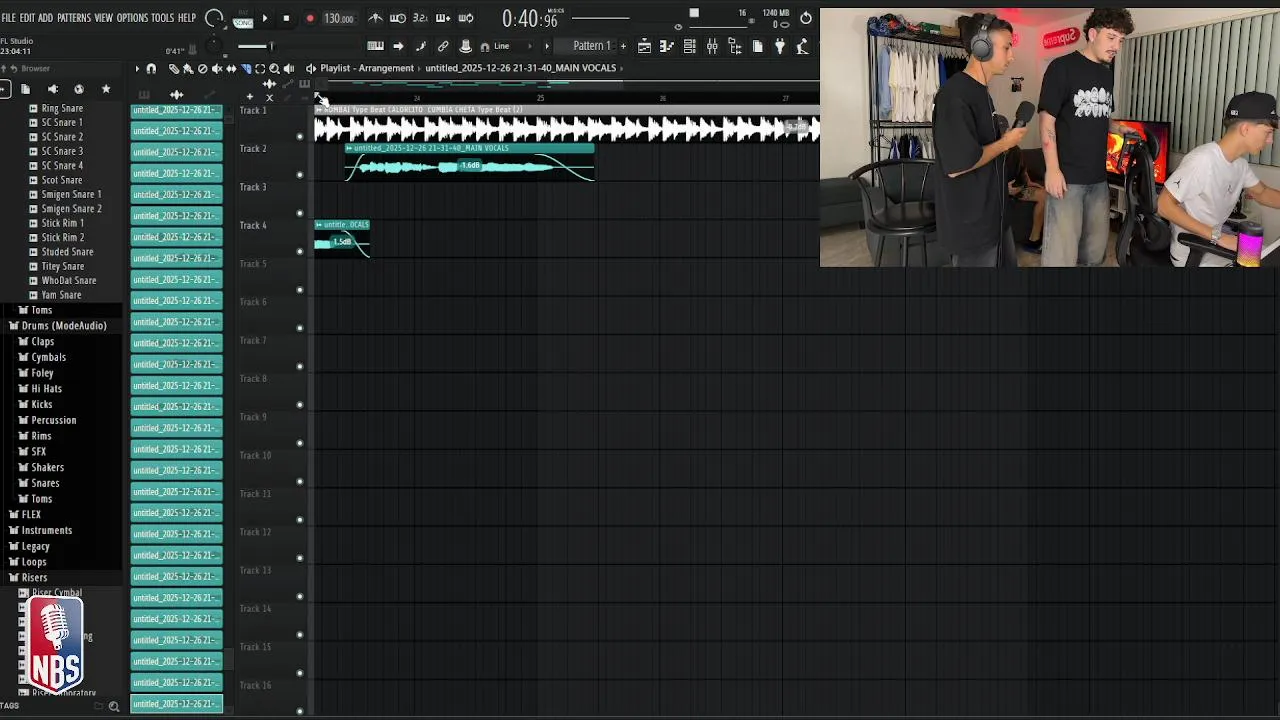The height and width of the screenshot is (720, 1280).
Task: Expand the FLEX folder
Action: (25, 515)
